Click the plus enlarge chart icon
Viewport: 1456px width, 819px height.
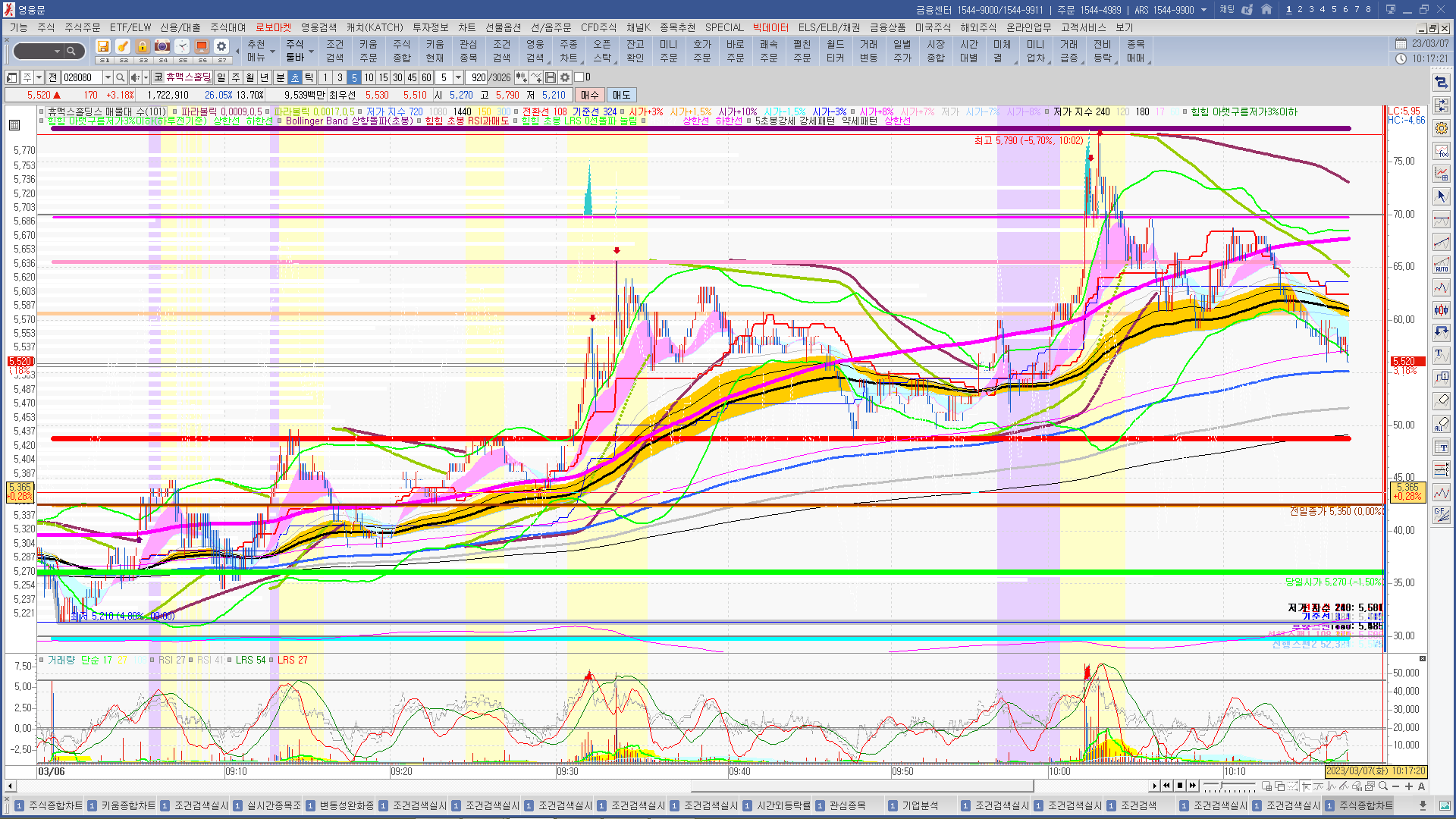pyautogui.click(x=1408, y=786)
